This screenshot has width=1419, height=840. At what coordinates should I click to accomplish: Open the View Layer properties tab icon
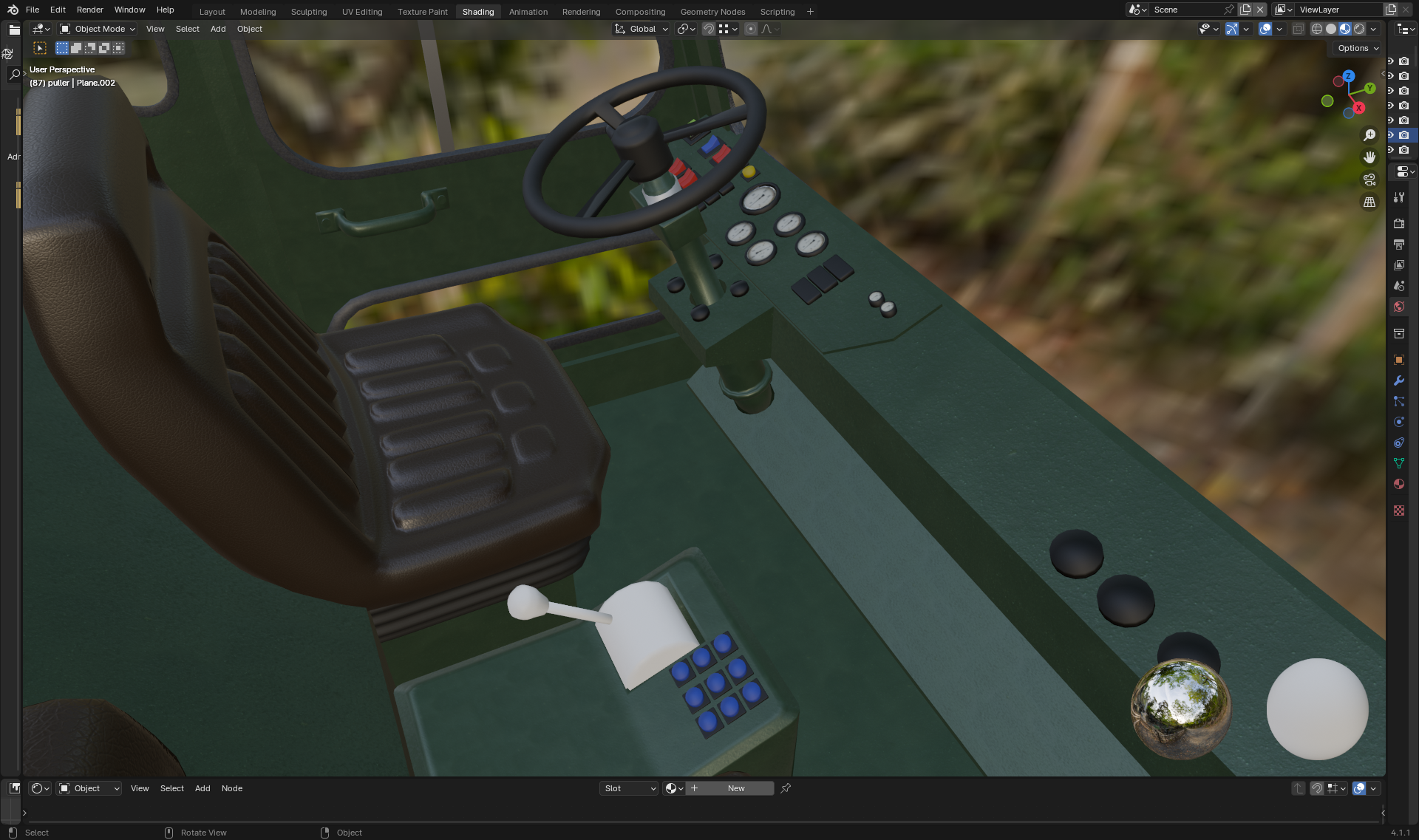point(1399,264)
